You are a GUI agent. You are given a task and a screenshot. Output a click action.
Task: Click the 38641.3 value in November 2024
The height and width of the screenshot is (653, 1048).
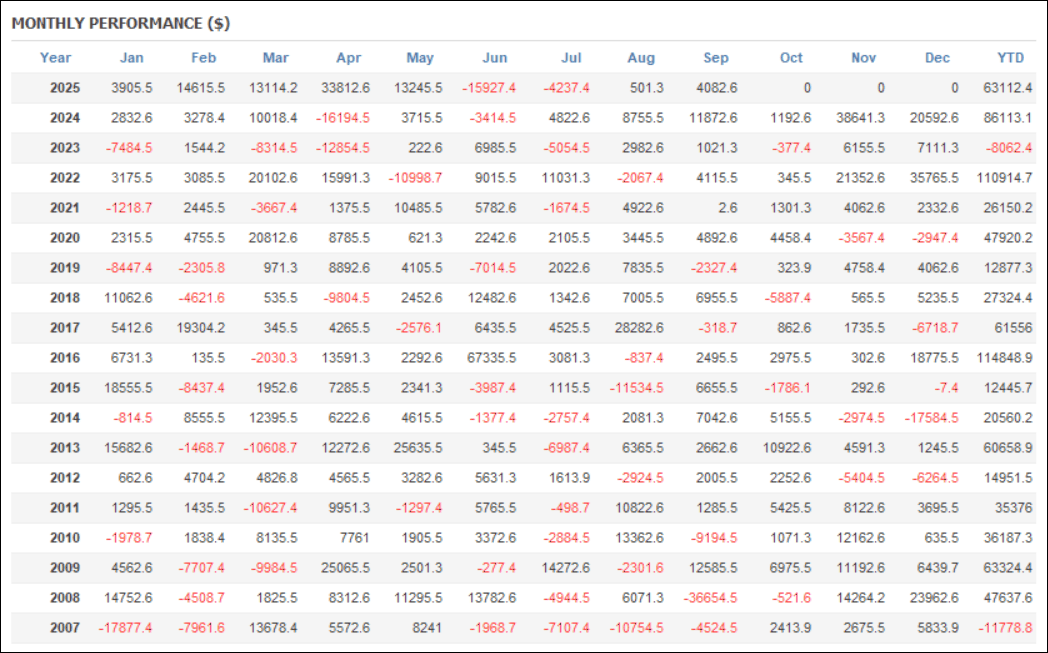coord(856,118)
